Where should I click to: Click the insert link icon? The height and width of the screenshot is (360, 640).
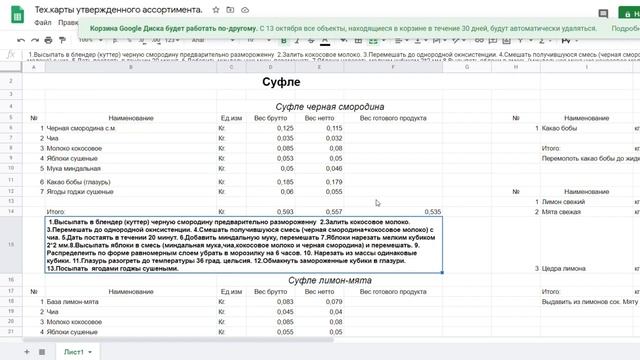[x=479, y=40]
